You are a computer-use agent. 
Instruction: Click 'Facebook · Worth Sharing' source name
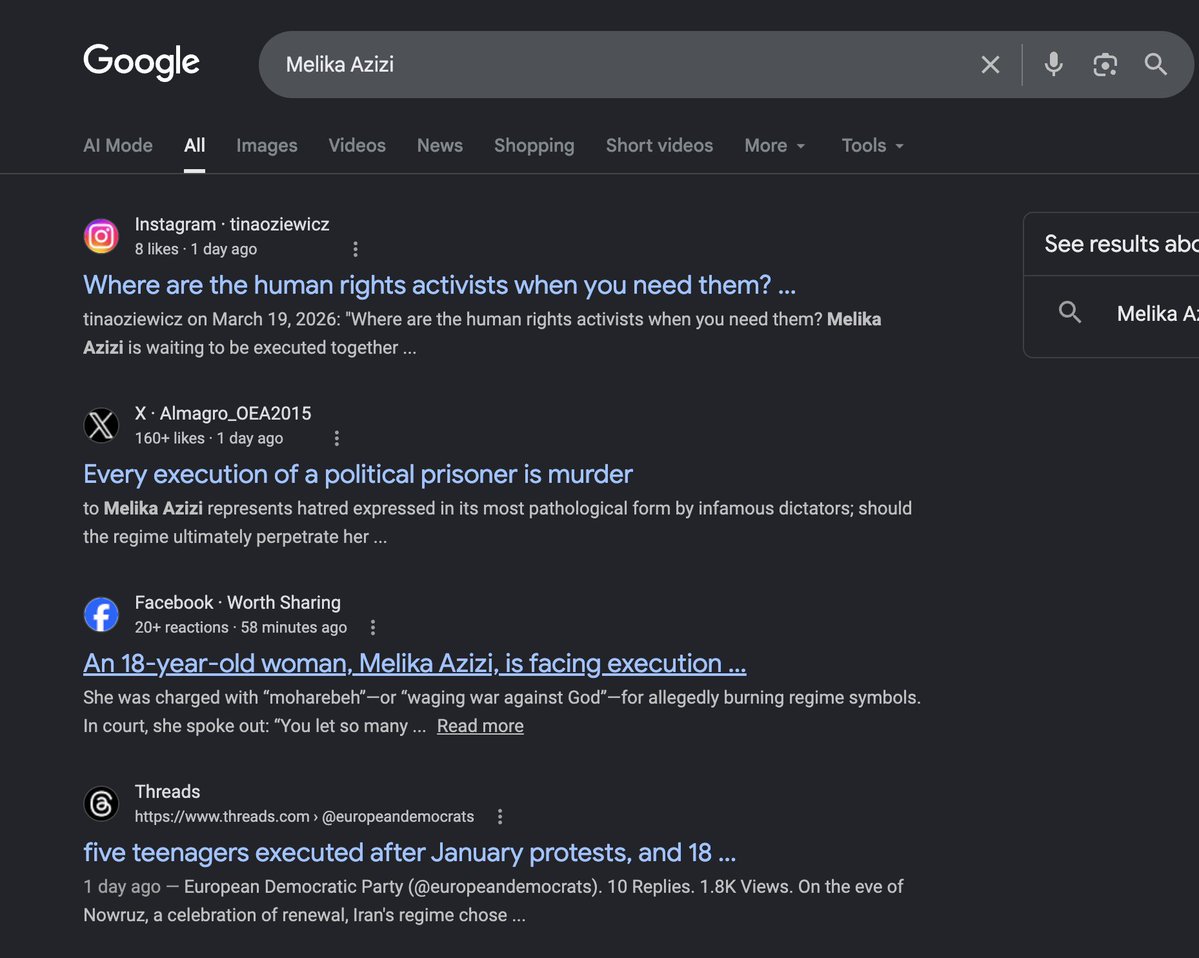click(238, 602)
